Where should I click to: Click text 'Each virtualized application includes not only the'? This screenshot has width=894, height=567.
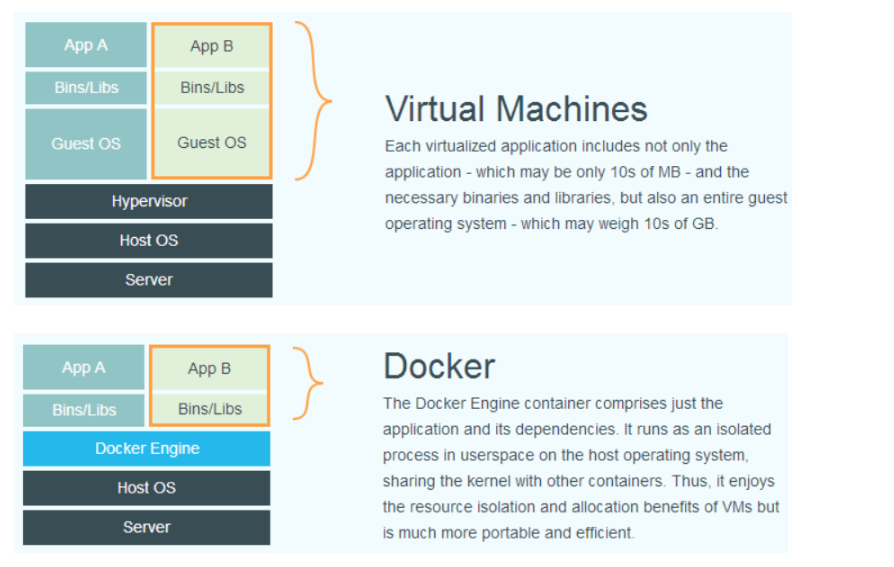[556, 147]
